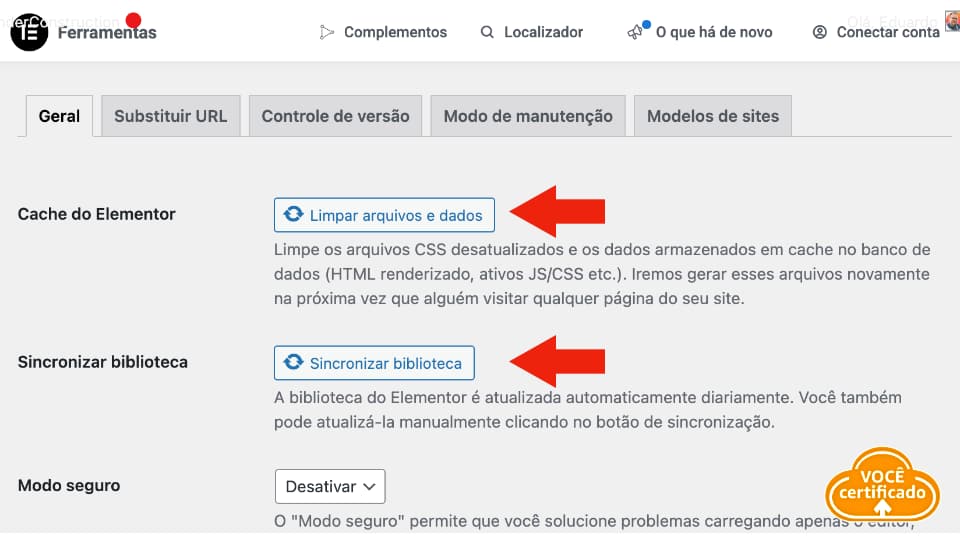The width and height of the screenshot is (960, 540).
Task: Click the Complementos arrow icon
Action: 326,32
